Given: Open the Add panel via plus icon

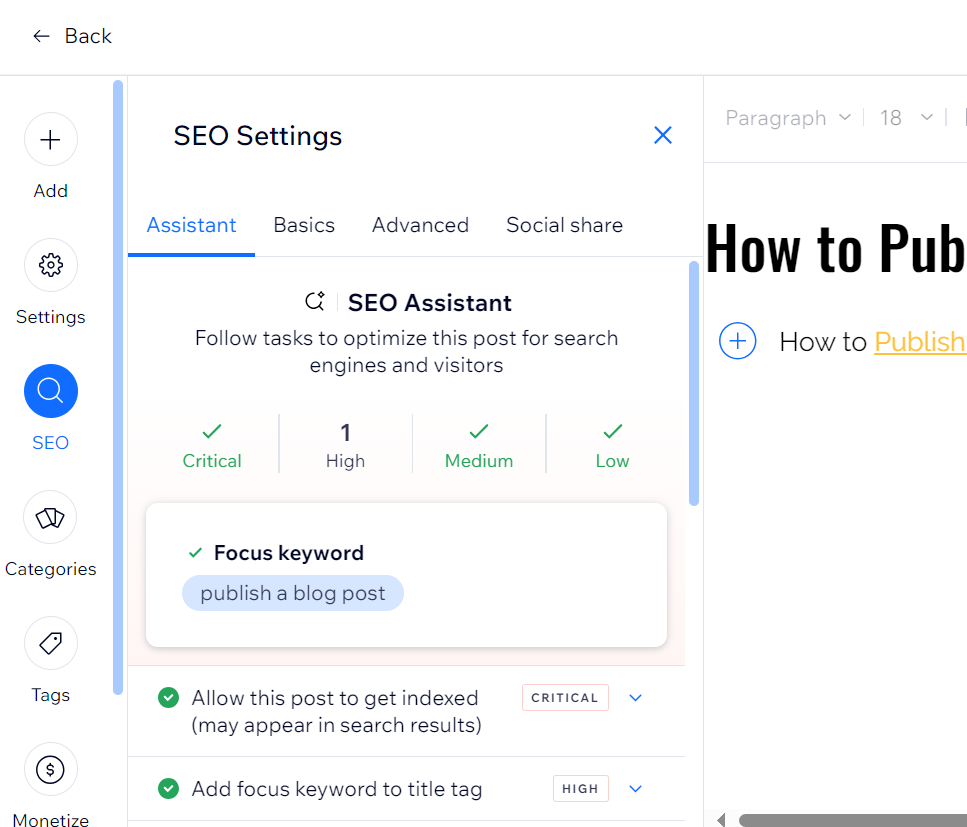Looking at the screenshot, I should click(x=50, y=139).
